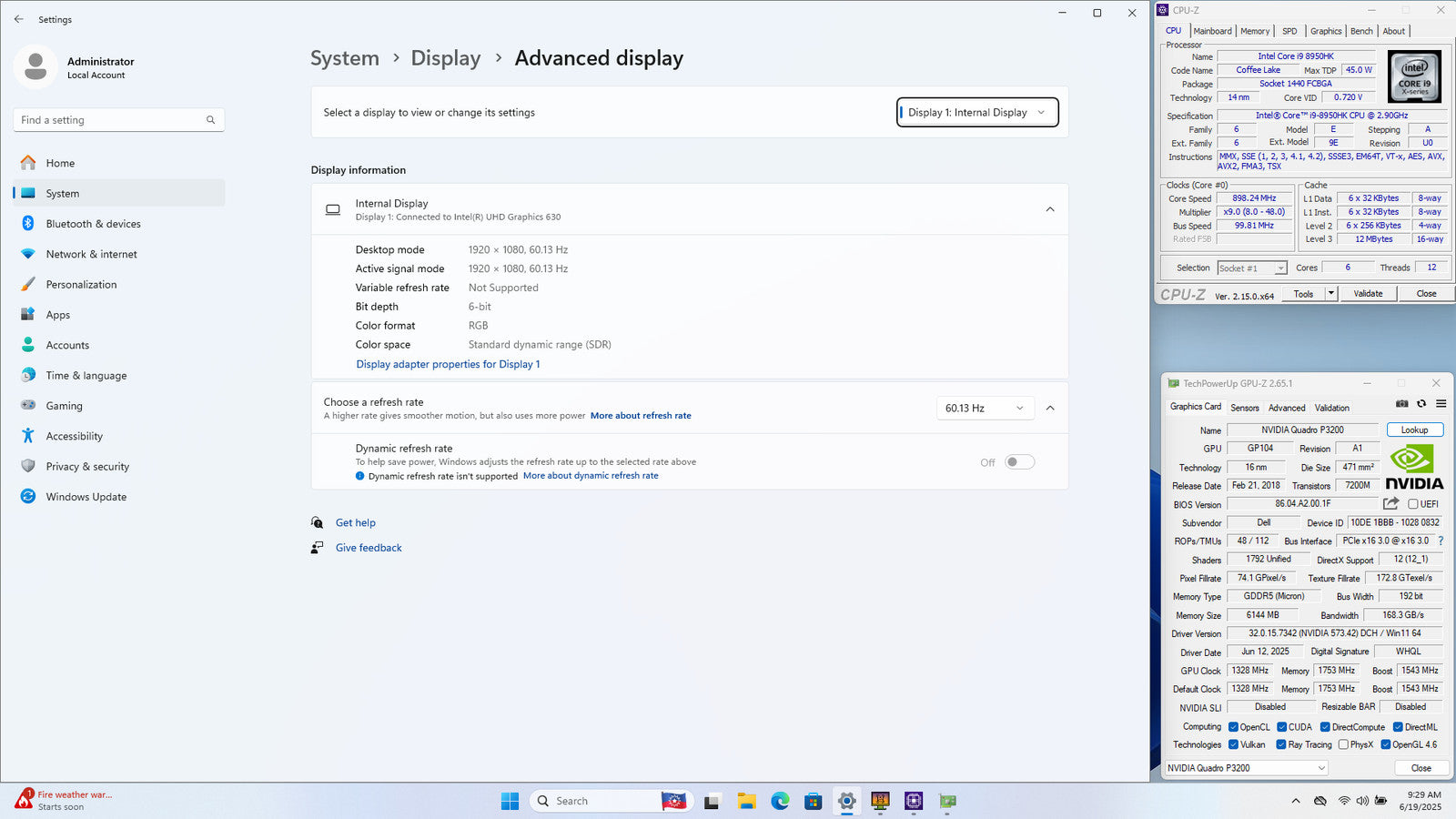Click the BIOS export share icon

tap(1390, 503)
